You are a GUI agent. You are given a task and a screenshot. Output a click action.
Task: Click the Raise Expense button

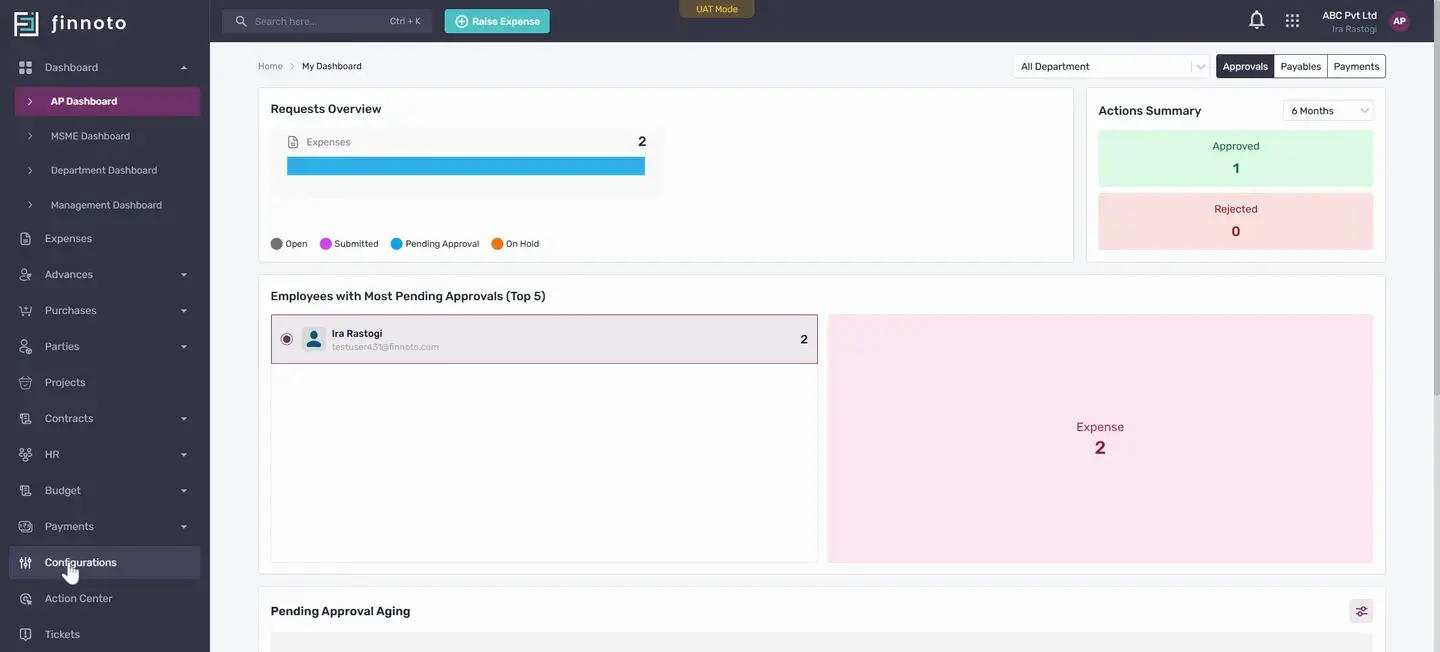497,21
